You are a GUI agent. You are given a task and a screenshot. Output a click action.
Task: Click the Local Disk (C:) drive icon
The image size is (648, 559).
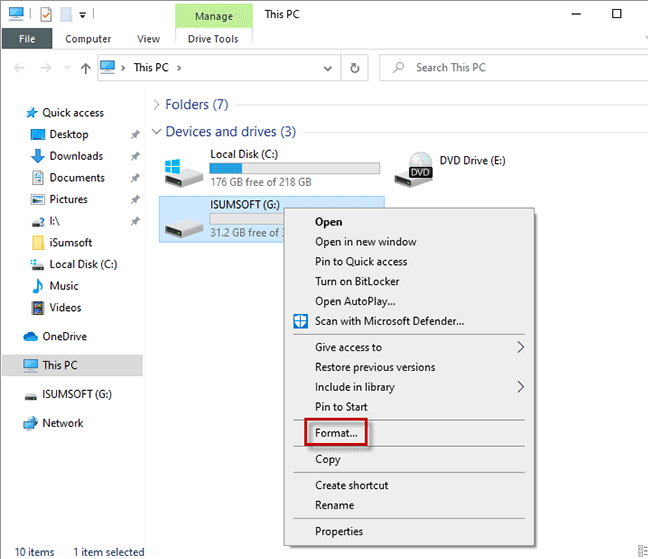click(183, 169)
